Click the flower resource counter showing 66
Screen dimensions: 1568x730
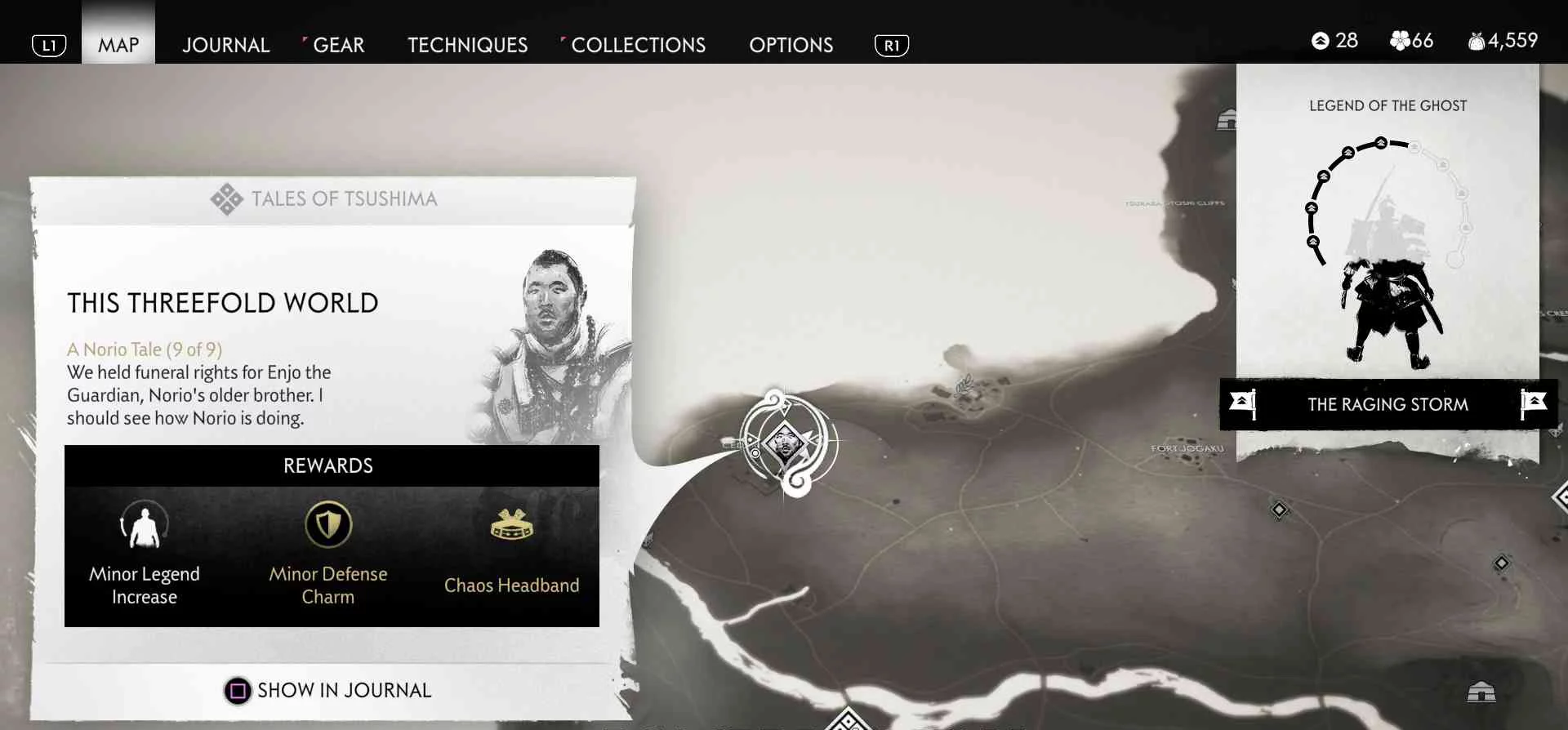click(1411, 40)
